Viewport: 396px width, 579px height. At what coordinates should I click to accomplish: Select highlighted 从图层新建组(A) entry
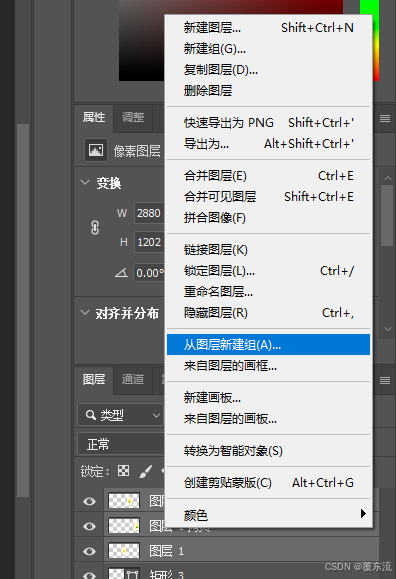pyautogui.click(x=268, y=345)
